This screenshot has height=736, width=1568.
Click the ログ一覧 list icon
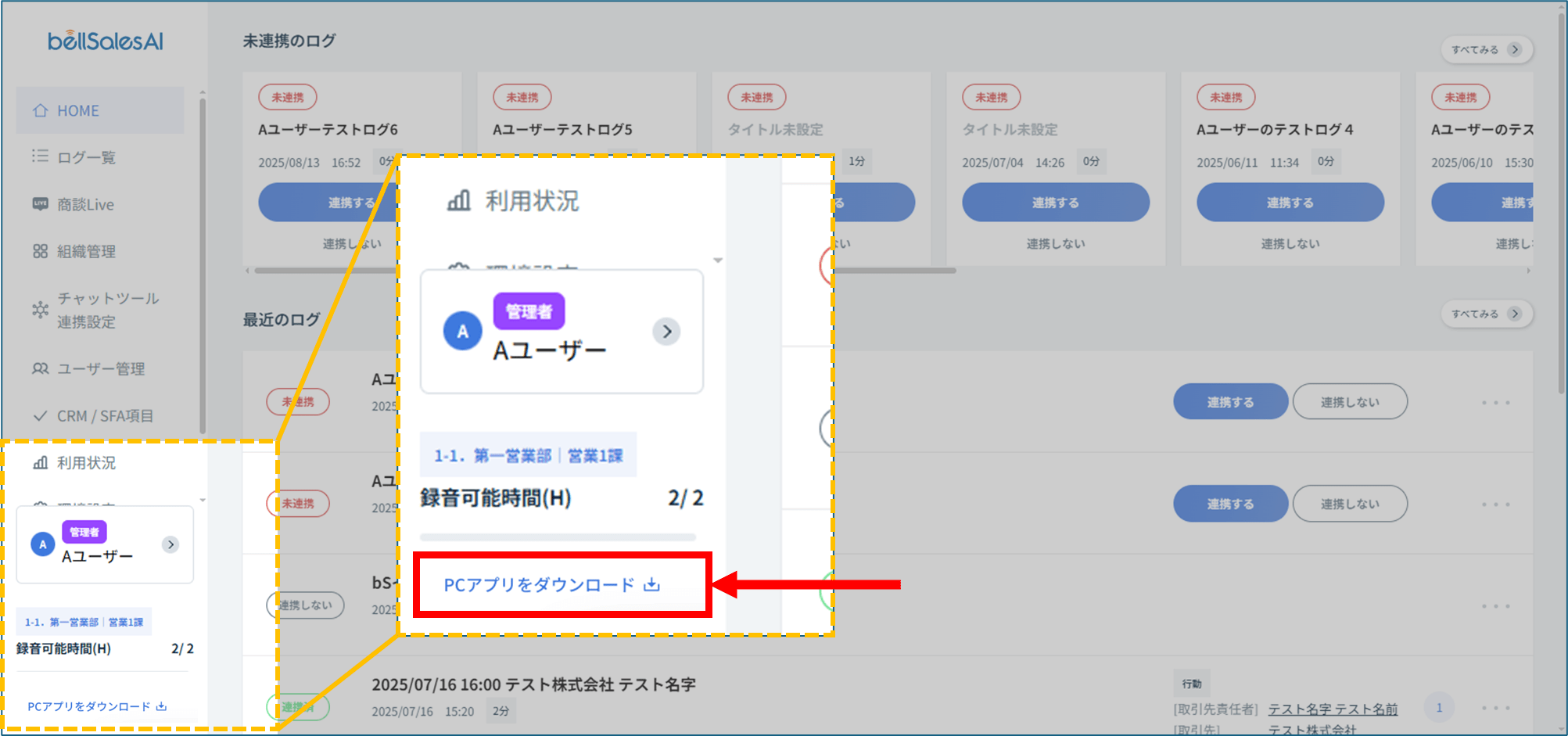point(40,156)
